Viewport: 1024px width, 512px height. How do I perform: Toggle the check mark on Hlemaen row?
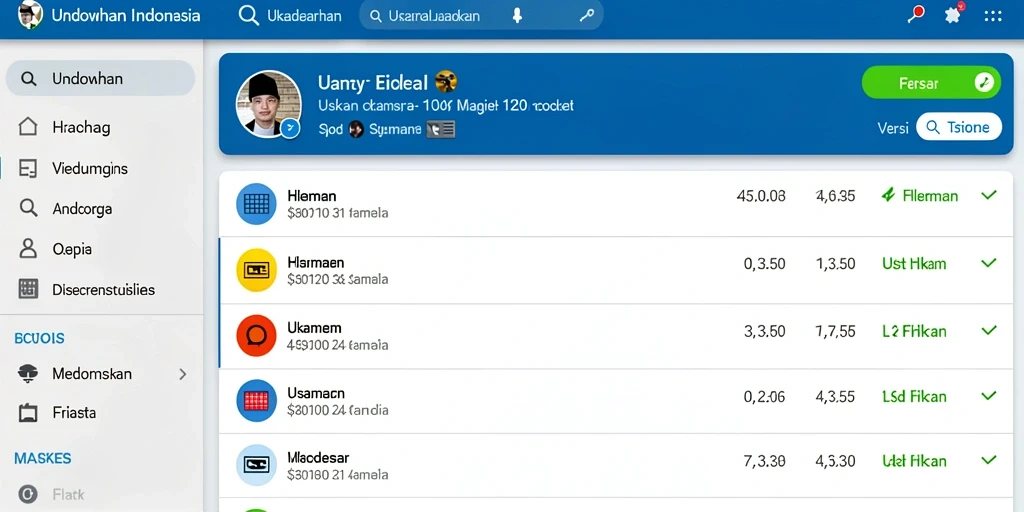tap(989, 263)
